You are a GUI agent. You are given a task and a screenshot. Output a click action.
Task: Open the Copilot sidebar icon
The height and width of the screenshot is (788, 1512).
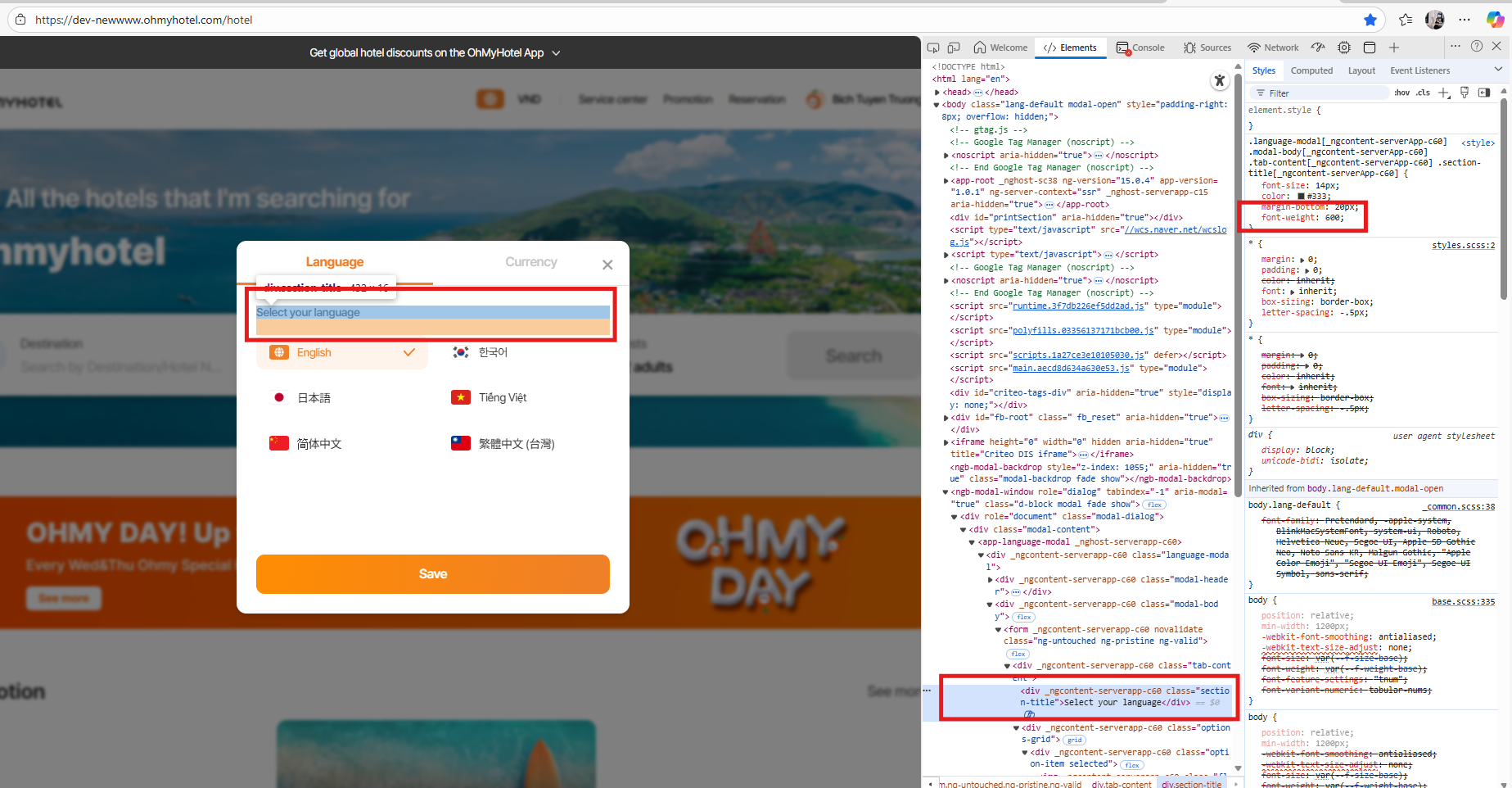[1495, 20]
